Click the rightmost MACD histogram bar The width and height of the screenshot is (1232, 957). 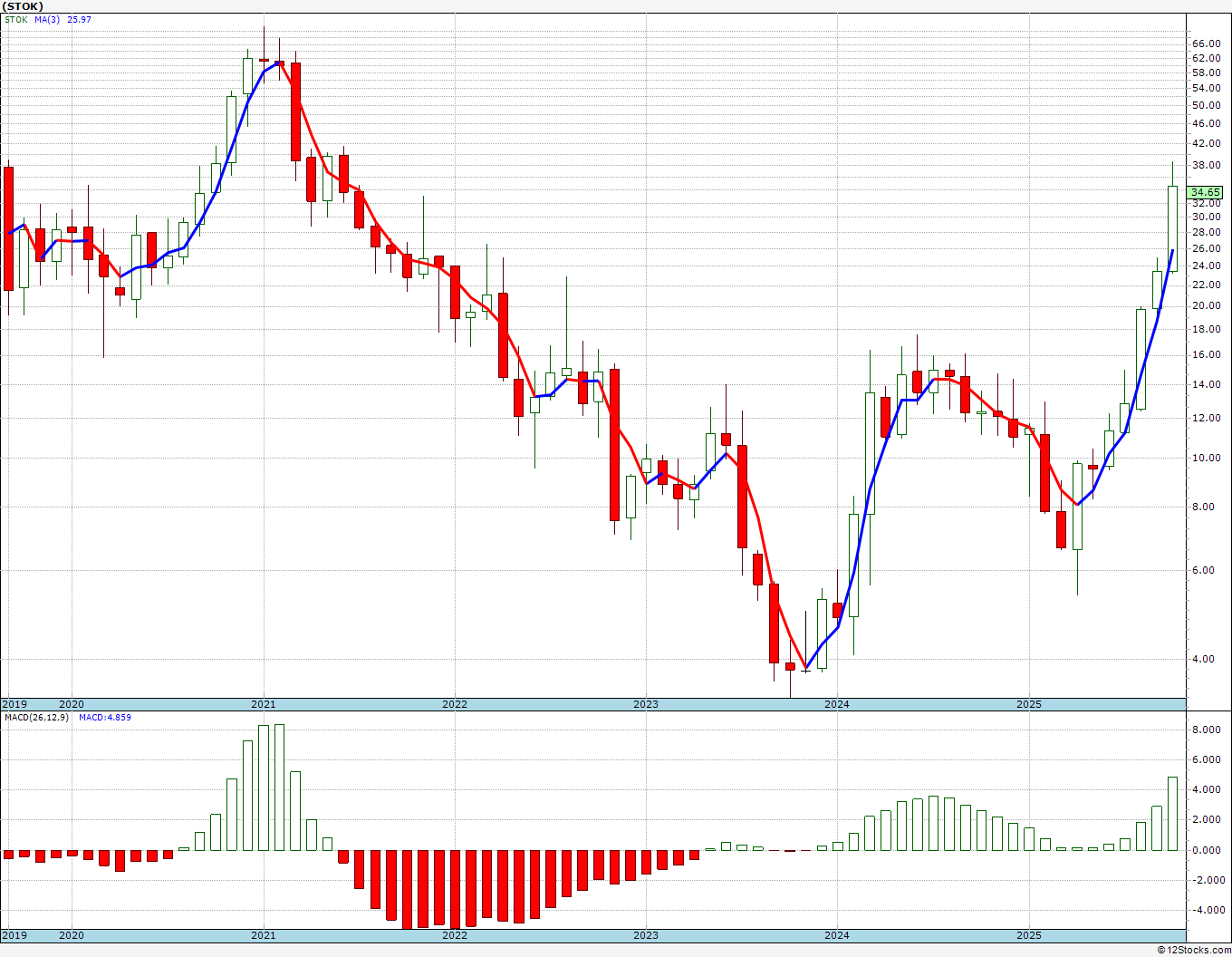coord(1172,813)
